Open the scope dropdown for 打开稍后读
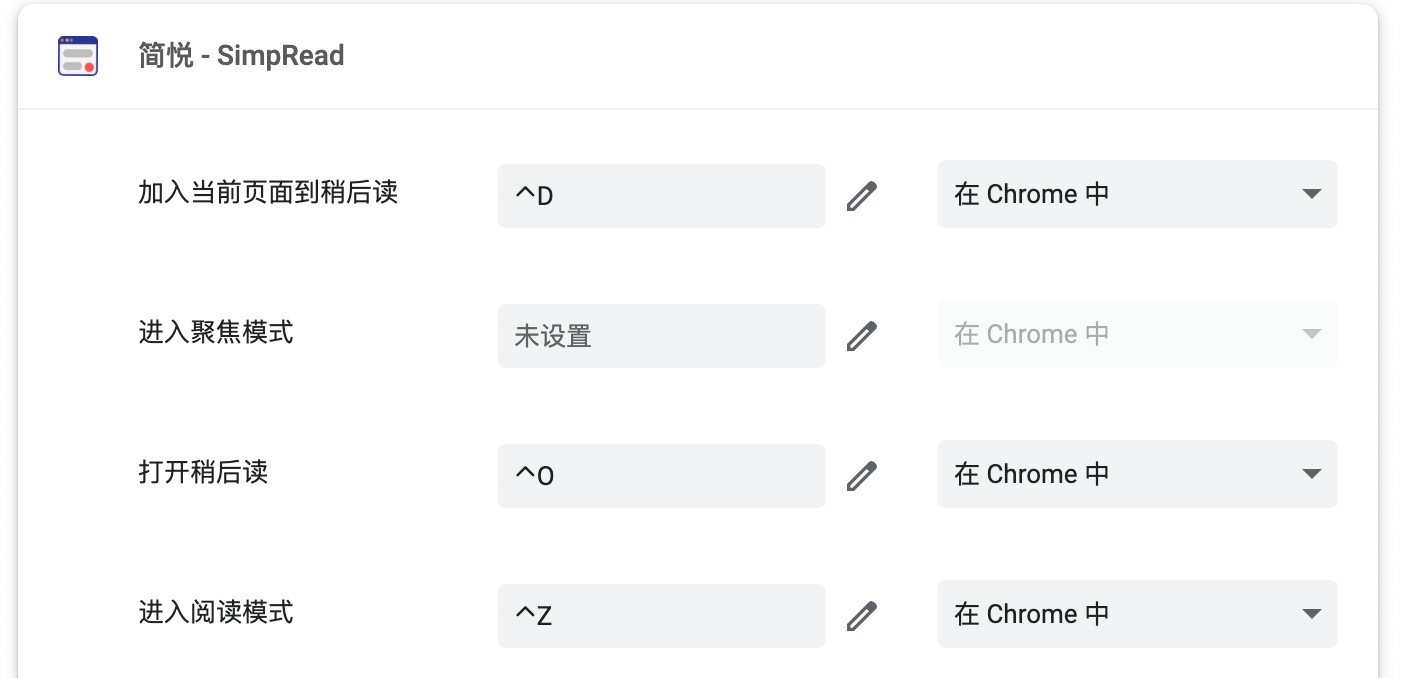Screen dimensions: 1408x678 1138,474
